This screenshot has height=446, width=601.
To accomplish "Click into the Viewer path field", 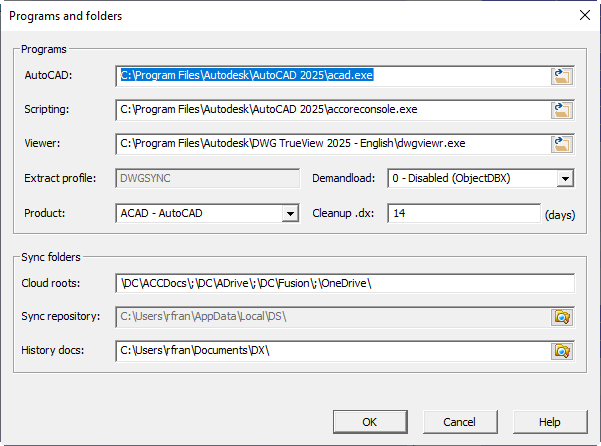I will pyautogui.click(x=333, y=144).
